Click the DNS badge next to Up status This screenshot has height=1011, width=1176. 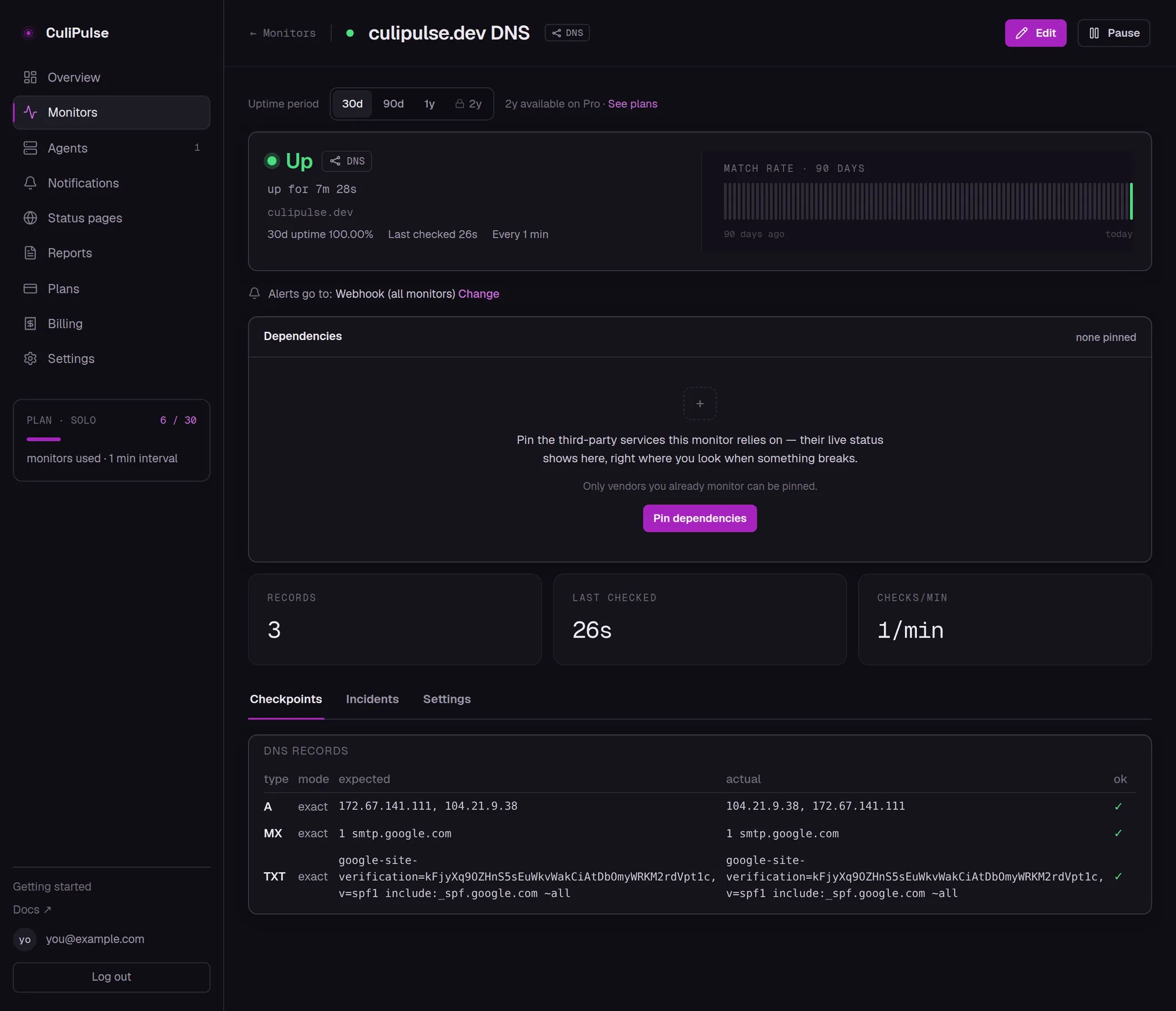tap(347, 161)
